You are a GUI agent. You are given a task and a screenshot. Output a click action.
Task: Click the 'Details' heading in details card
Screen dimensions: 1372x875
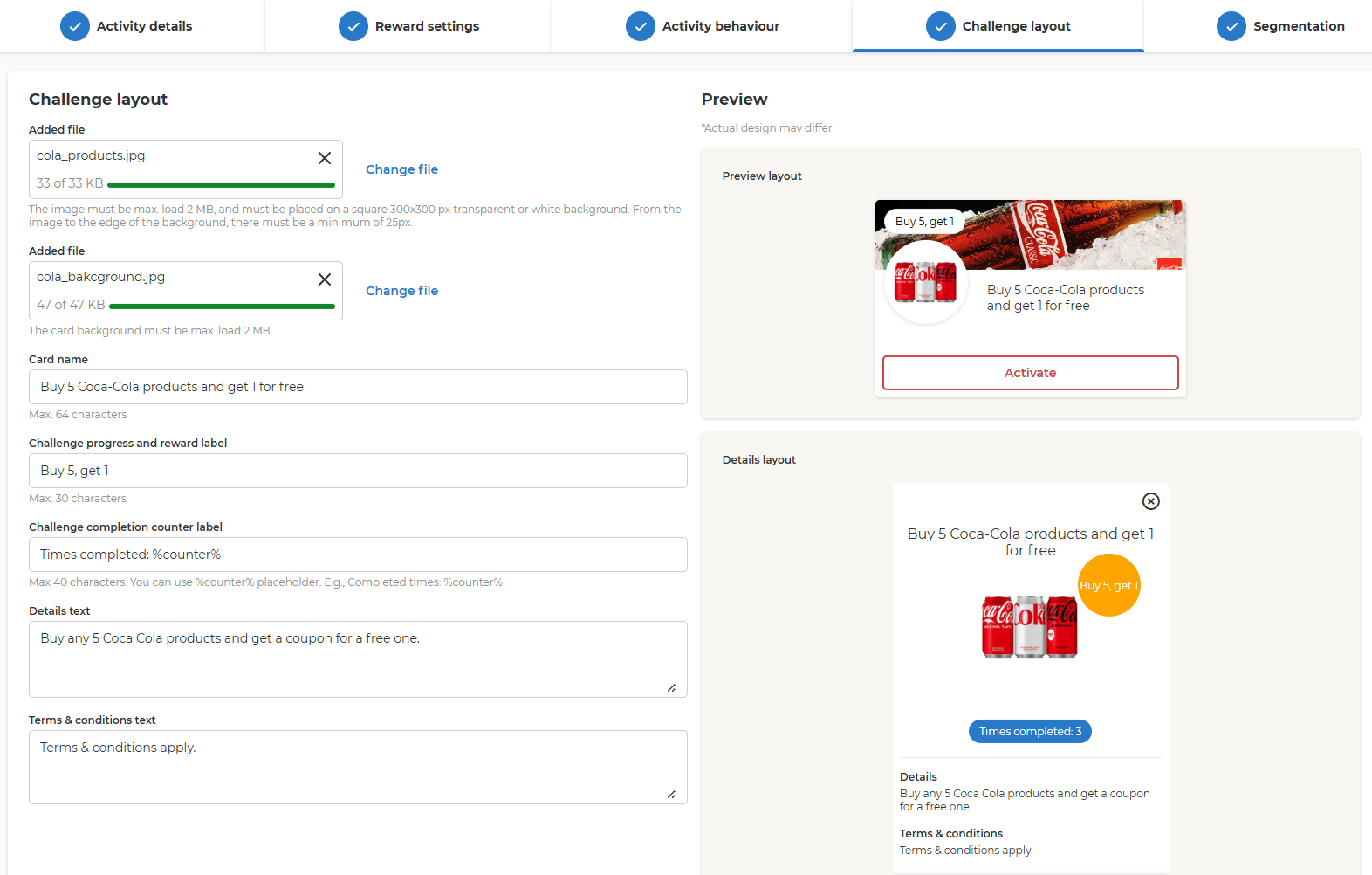(918, 777)
